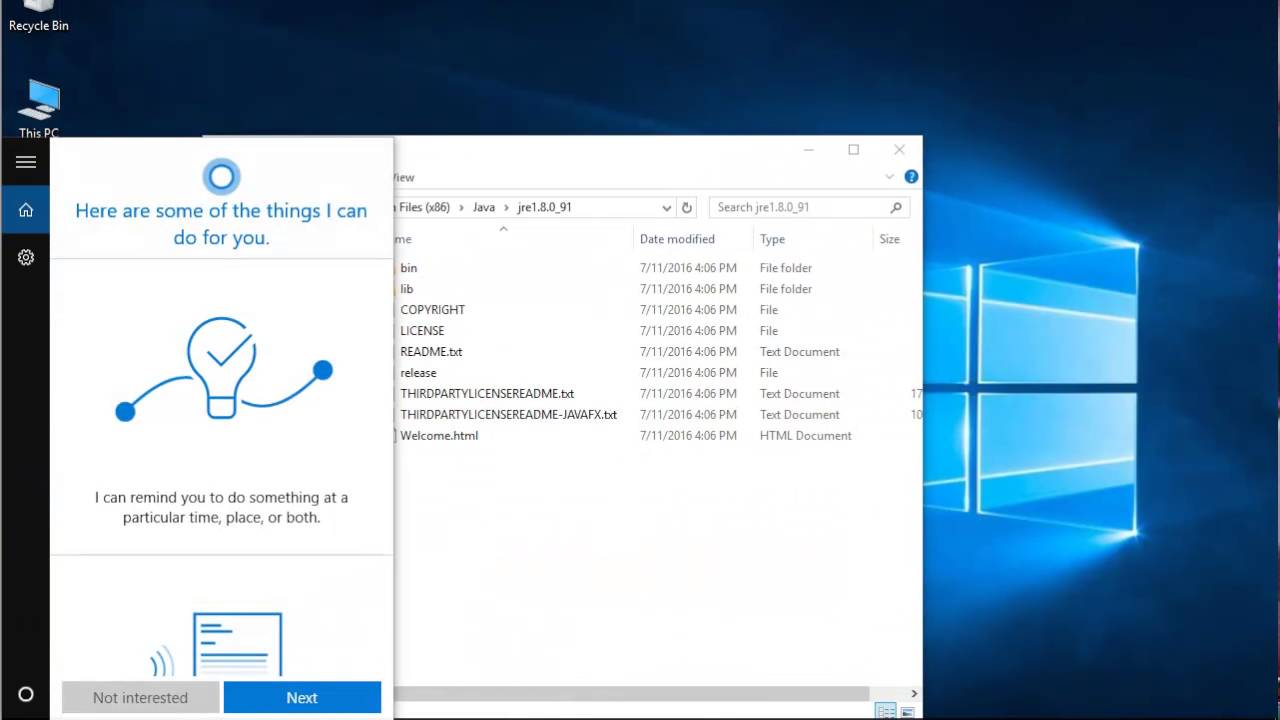
Task: Click File folder type of bin
Action: pyautogui.click(x=786, y=268)
